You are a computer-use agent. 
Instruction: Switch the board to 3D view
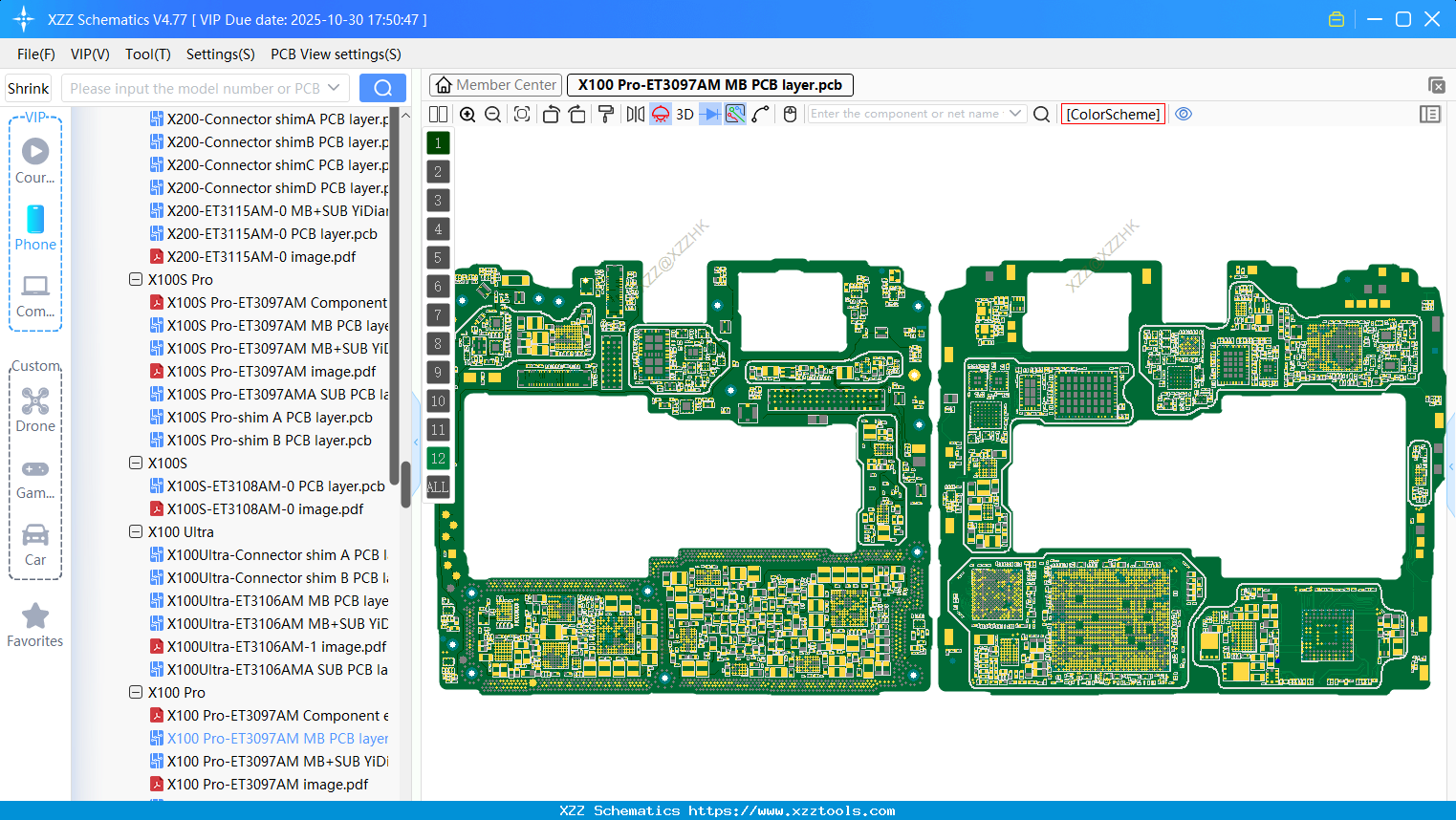point(683,114)
